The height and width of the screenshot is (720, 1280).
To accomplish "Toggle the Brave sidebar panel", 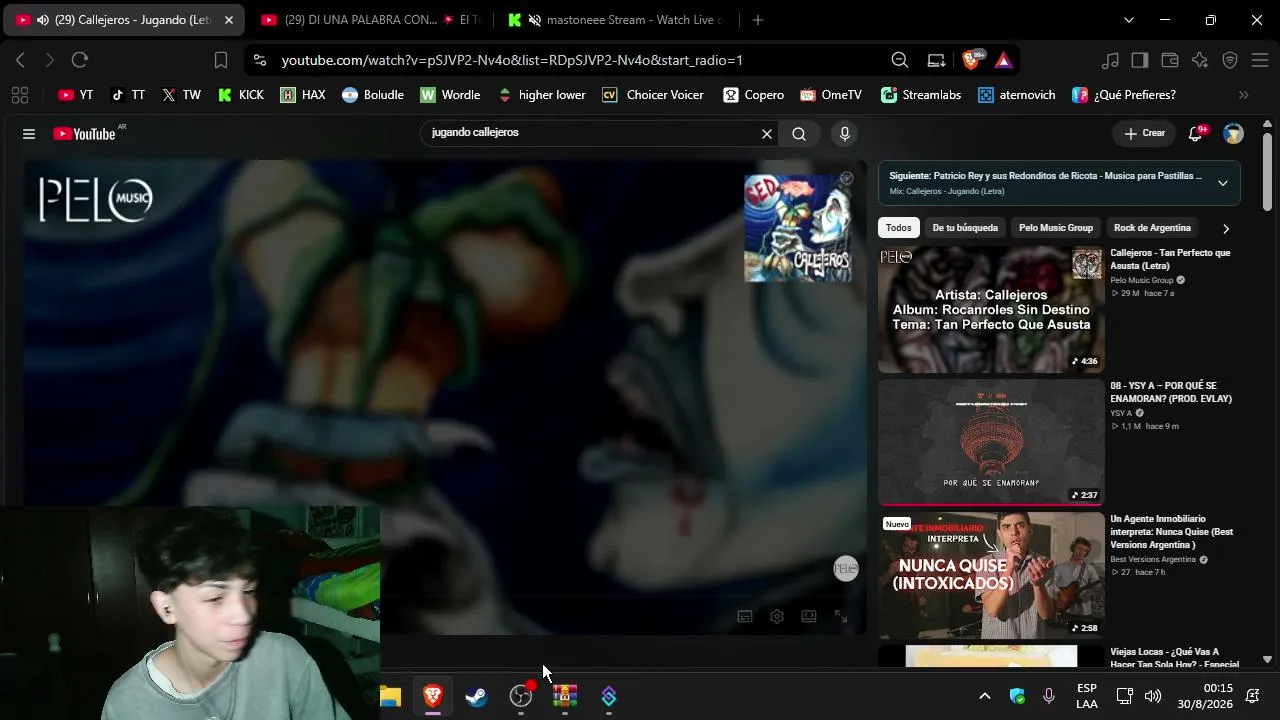I will point(1140,60).
